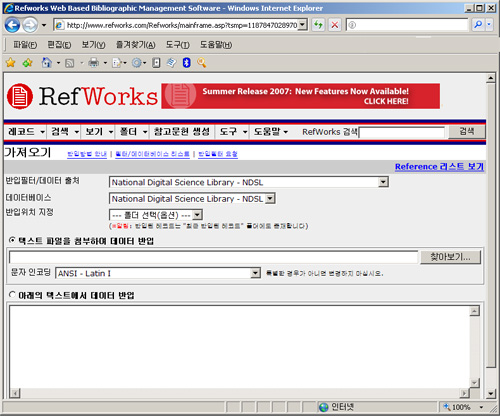The image size is (500, 416).
Task: Open the 도구(T) browser menu
Action: click(x=178, y=45)
